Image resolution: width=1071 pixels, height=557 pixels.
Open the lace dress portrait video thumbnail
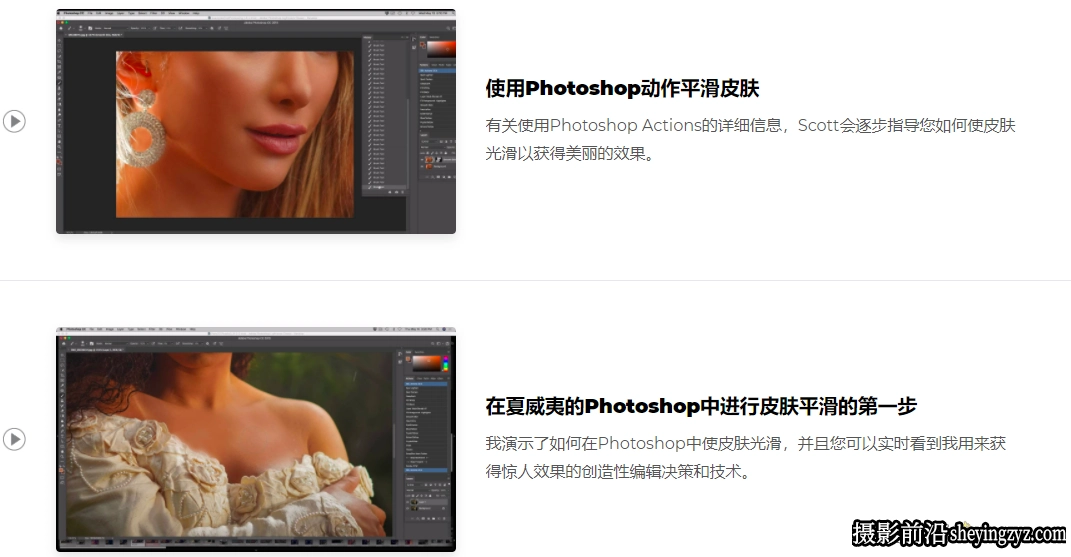(x=256, y=439)
